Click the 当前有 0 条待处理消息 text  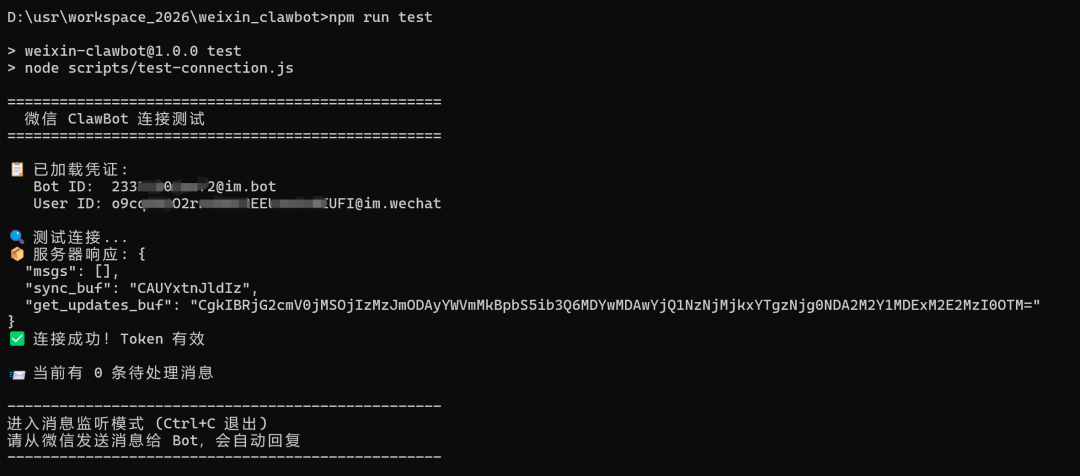(122, 373)
